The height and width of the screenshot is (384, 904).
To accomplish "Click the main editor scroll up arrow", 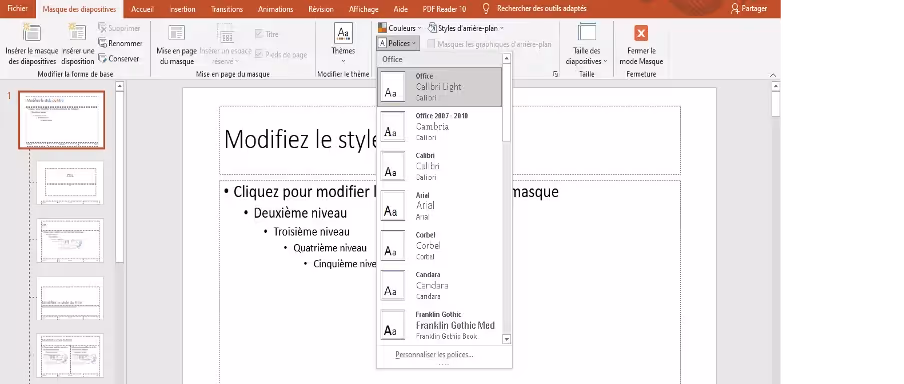I will (x=775, y=86).
